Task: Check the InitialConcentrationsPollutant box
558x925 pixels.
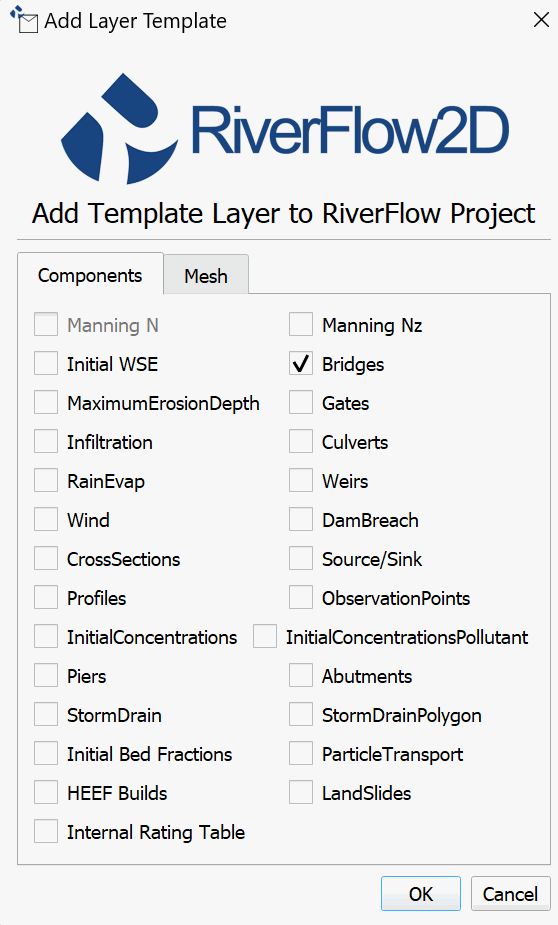Action: pos(265,637)
